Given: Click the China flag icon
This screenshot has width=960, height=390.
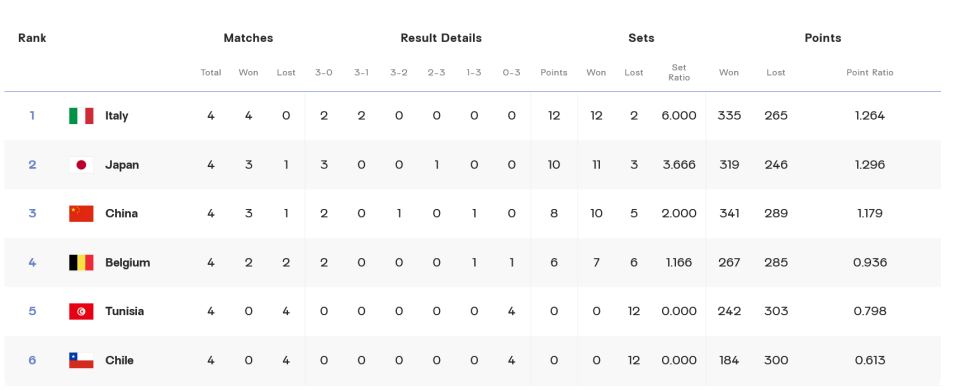Looking at the screenshot, I should [x=81, y=214].
